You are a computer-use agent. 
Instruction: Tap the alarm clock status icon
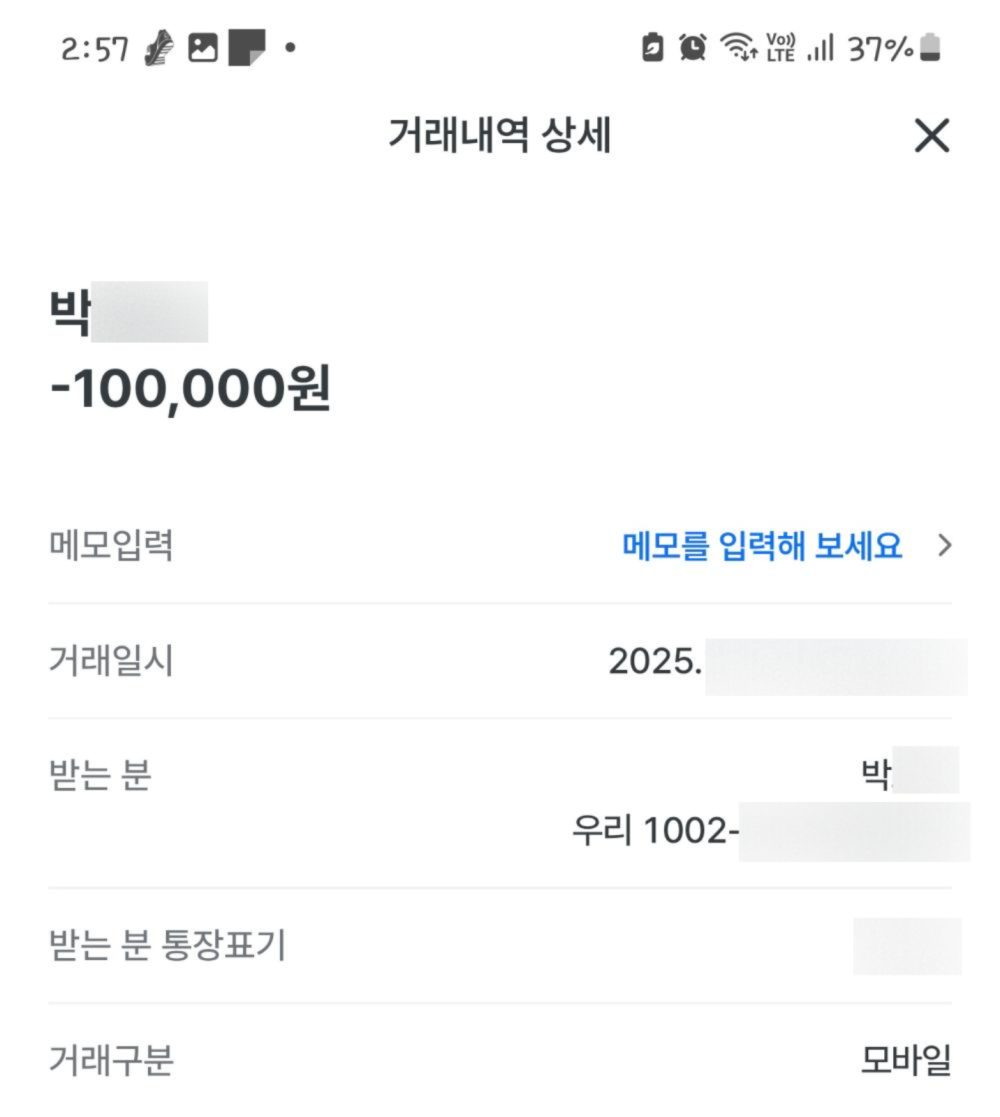coord(692,47)
